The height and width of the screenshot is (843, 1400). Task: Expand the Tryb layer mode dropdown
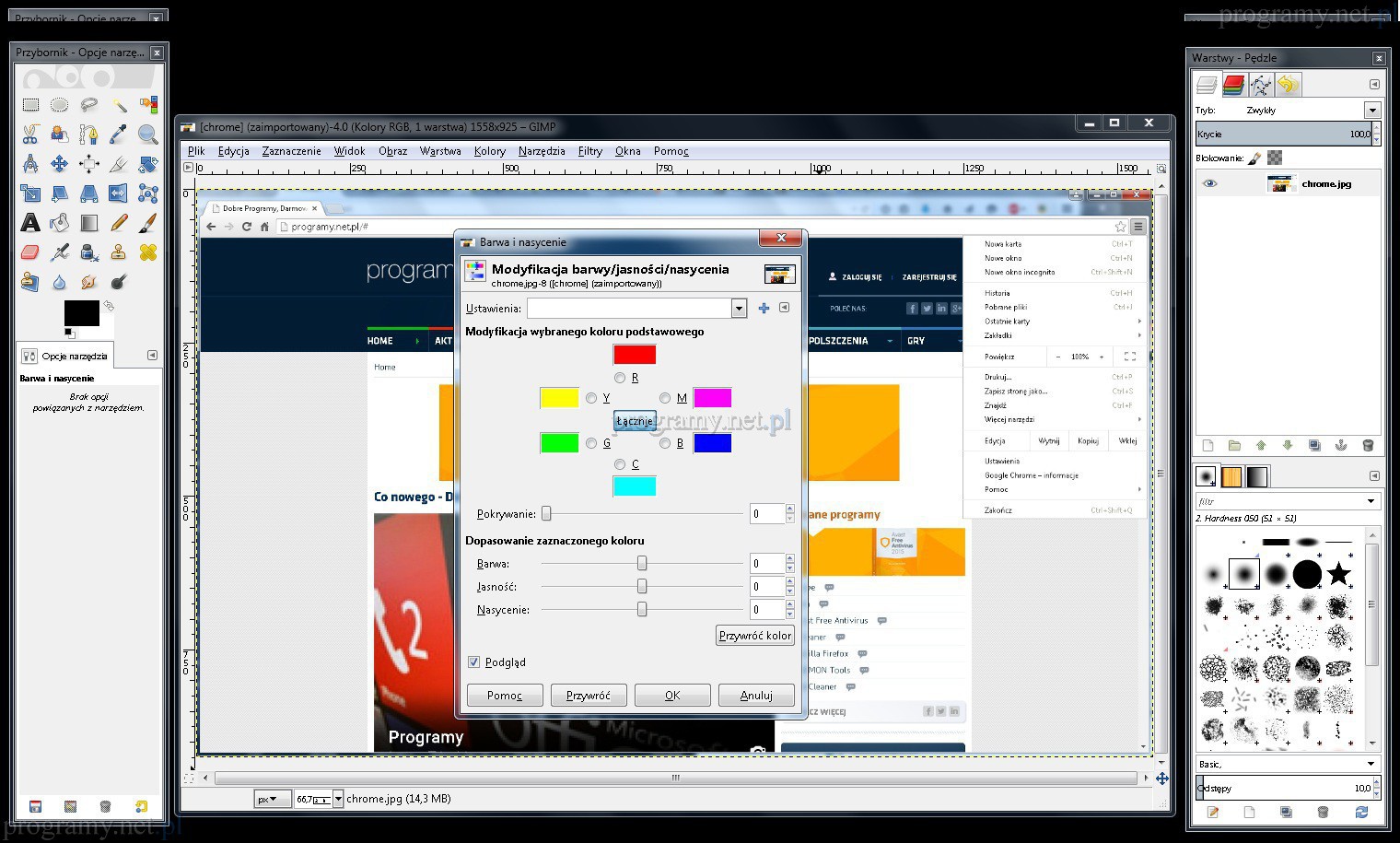click(x=1372, y=111)
